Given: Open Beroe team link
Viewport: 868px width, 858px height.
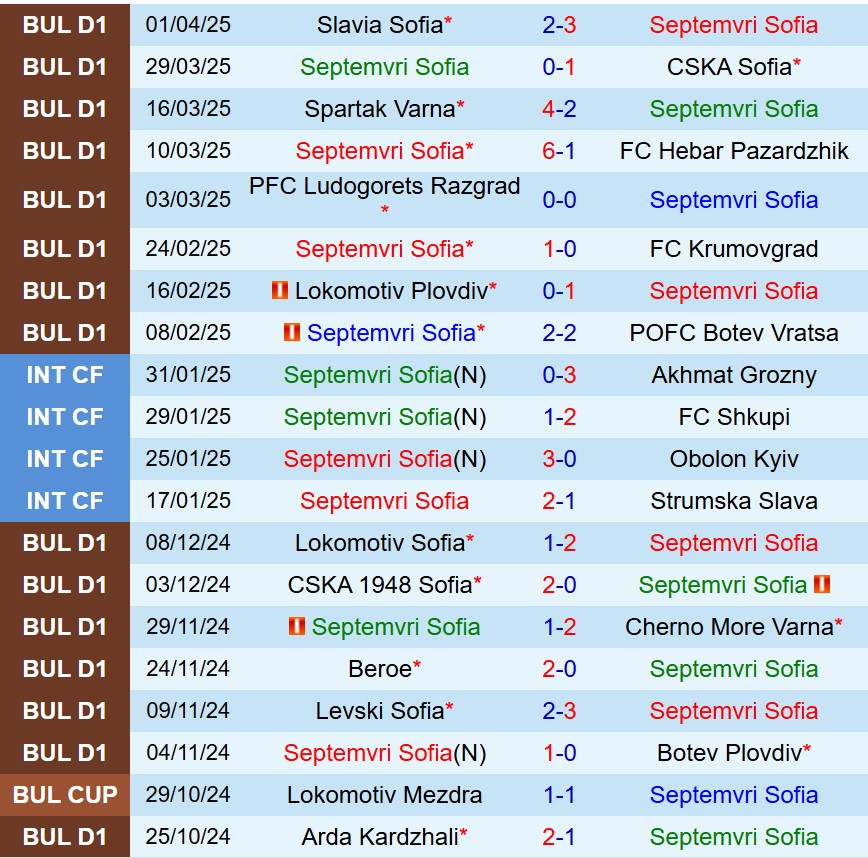Looking at the screenshot, I should click(x=380, y=669).
